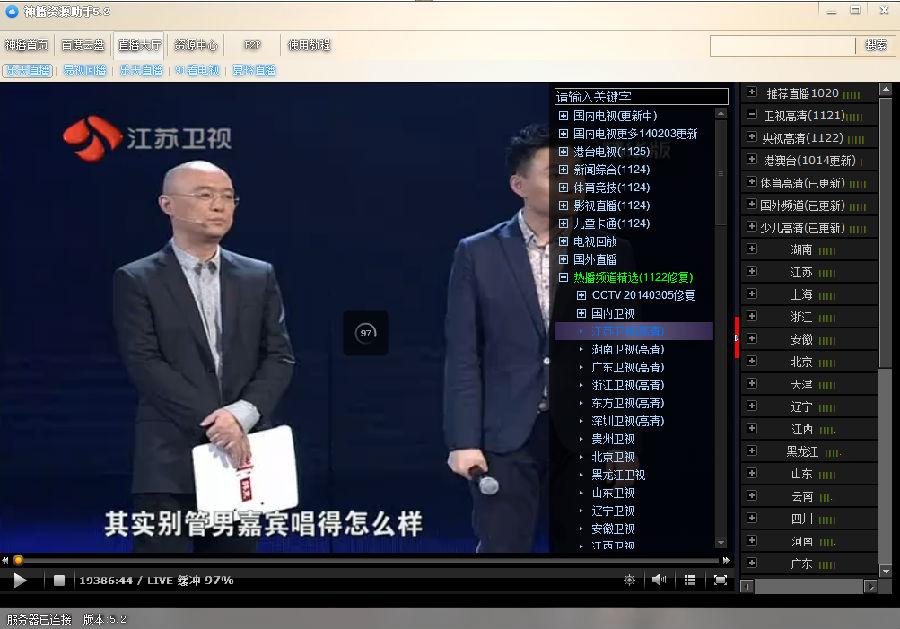The width and height of the screenshot is (900, 629).
Task: Click the seek-back arrow left of progress bar
Action: (x=6, y=561)
